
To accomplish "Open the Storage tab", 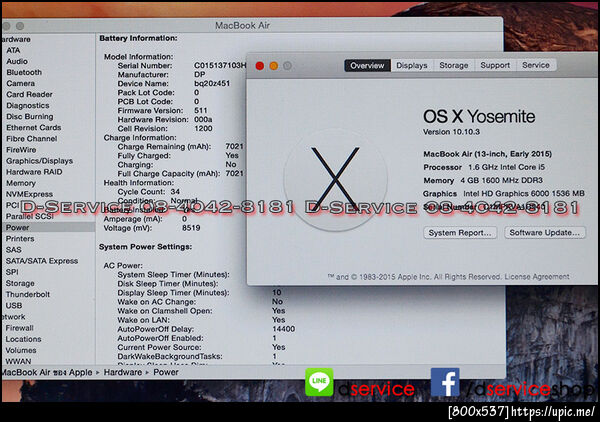I will (453, 65).
